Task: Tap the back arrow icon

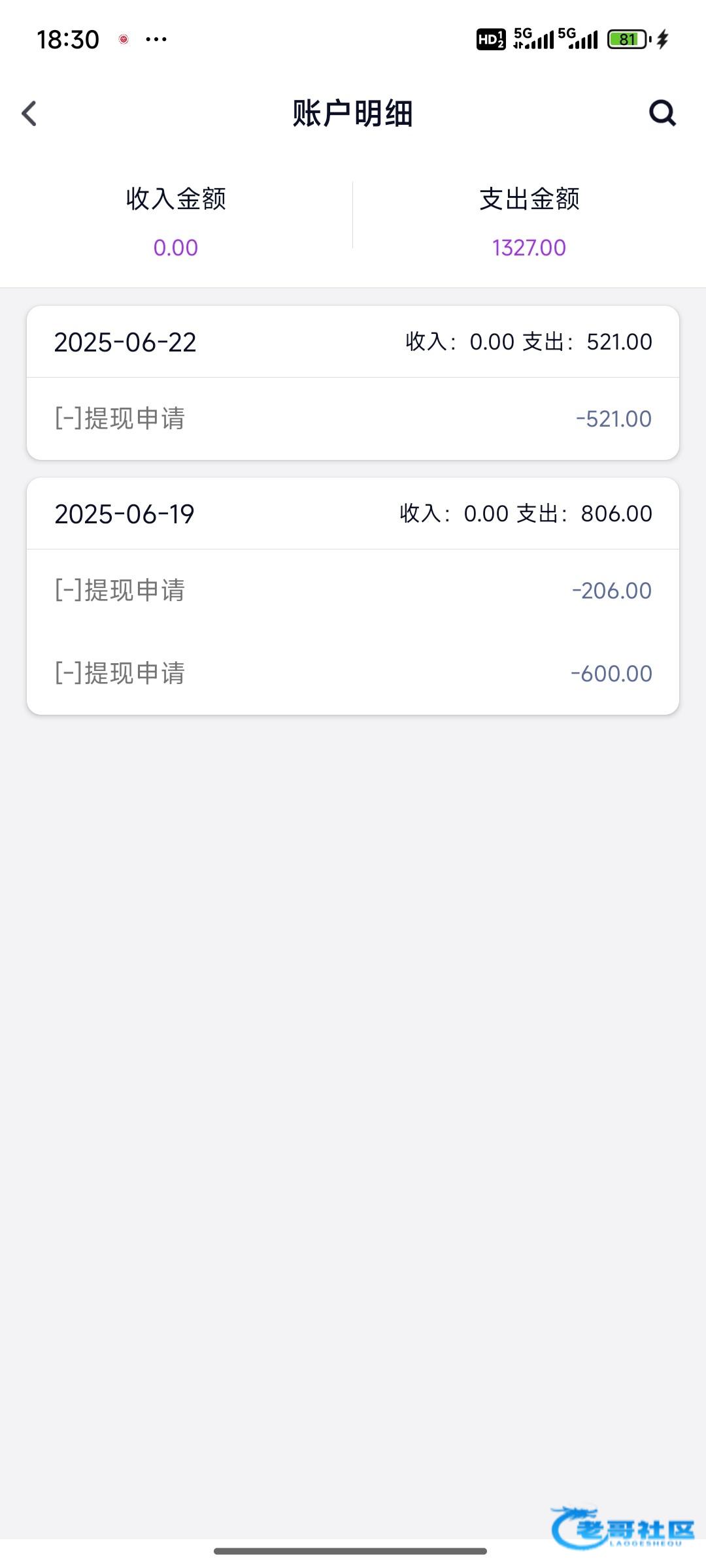Action: pyautogui.click(x=29, y=114)
